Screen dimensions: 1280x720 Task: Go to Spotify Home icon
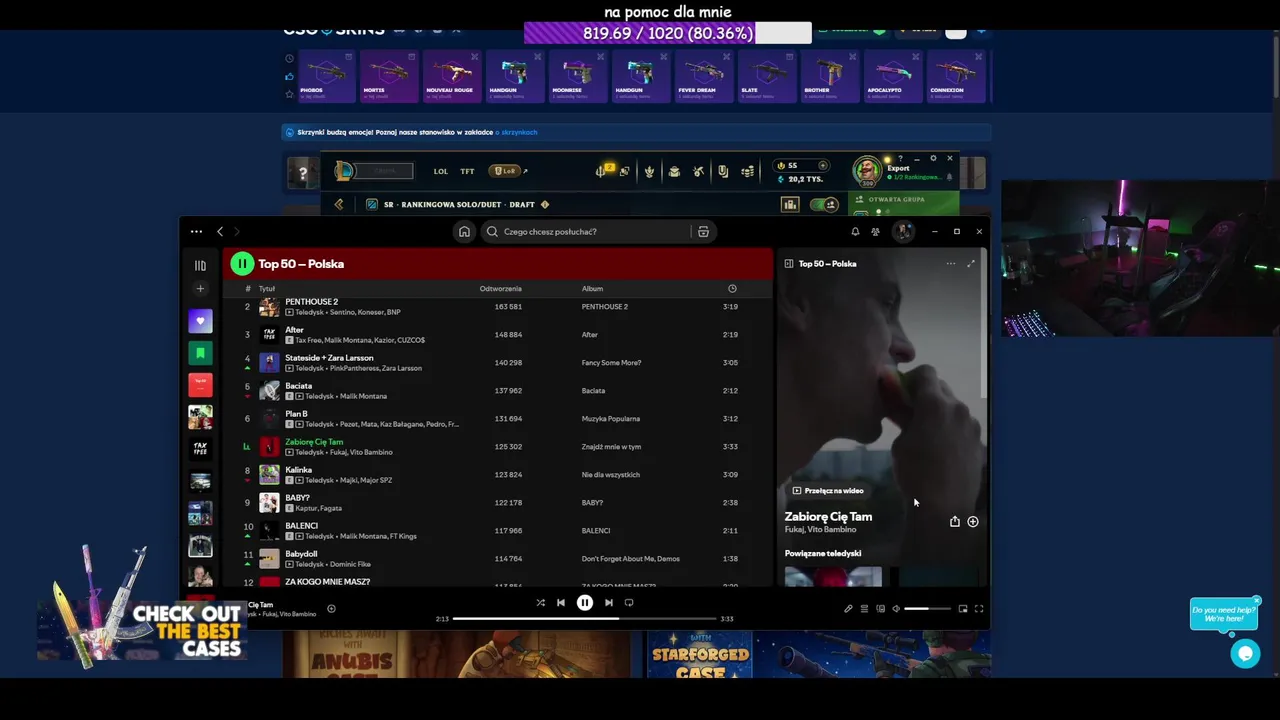(x=464, y=232)
